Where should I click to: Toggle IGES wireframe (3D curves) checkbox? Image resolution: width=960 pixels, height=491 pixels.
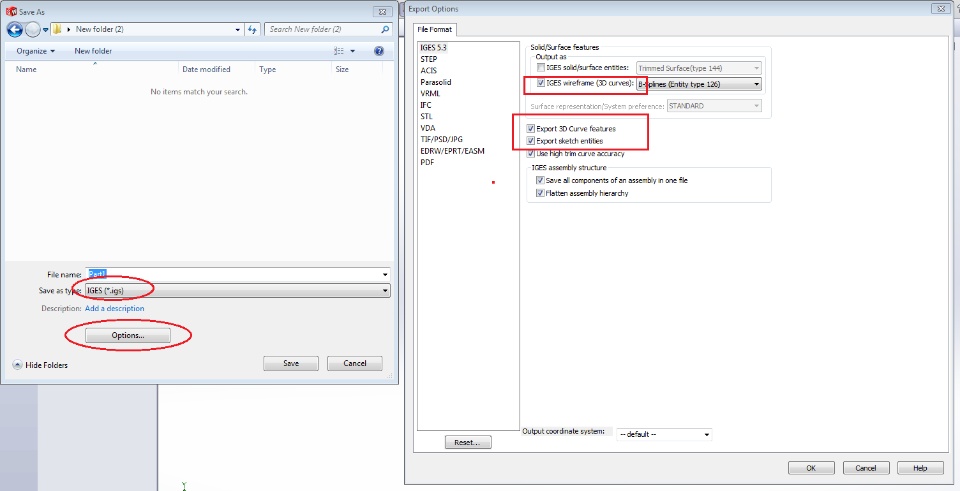coord(541,84)
